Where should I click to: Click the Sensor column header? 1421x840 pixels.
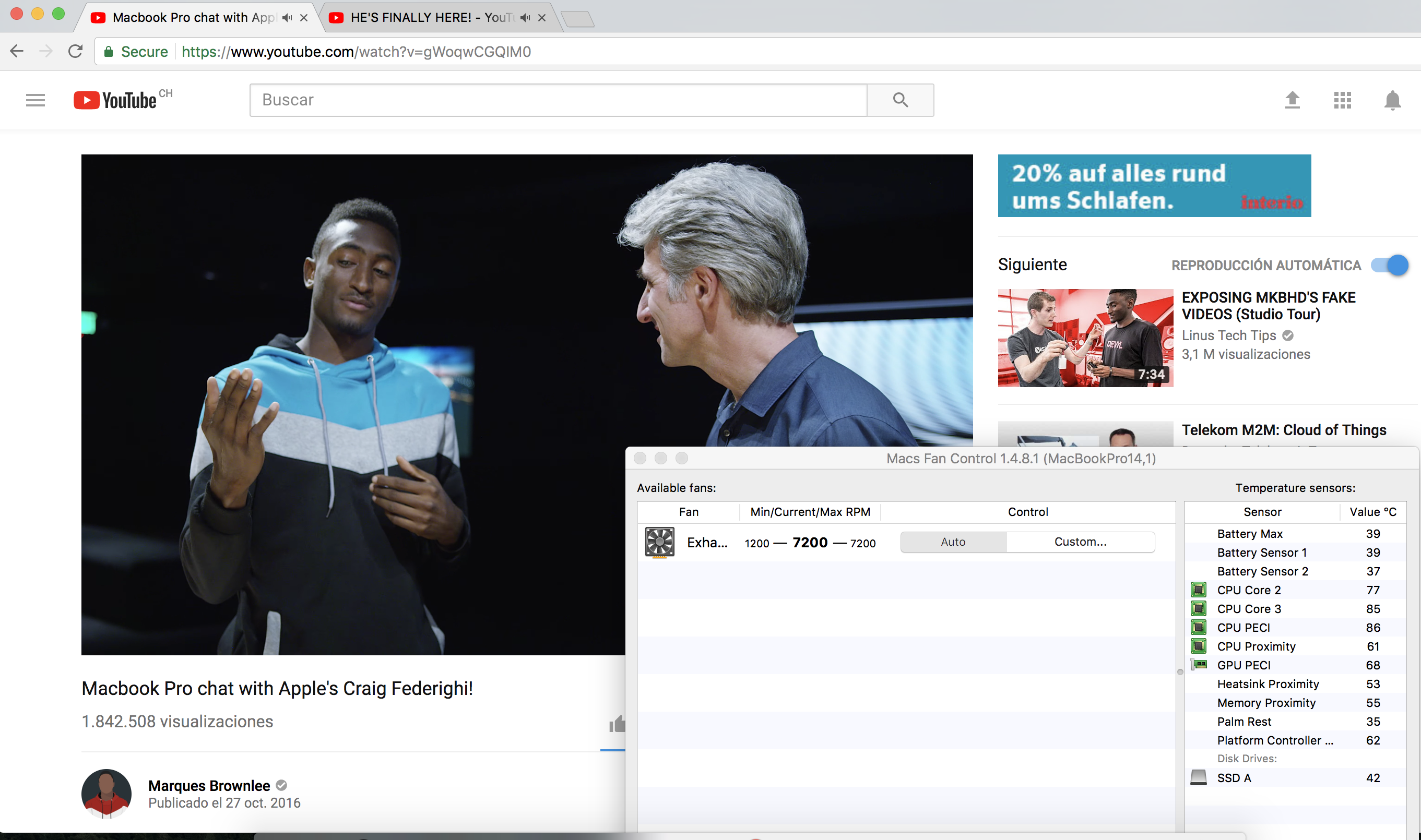coord(1262,512)
